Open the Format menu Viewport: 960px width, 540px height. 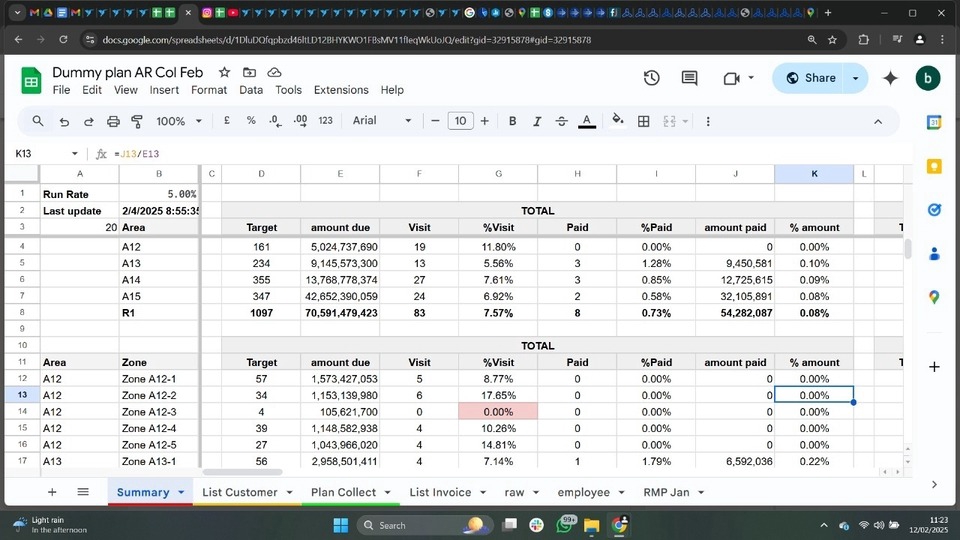209,90
